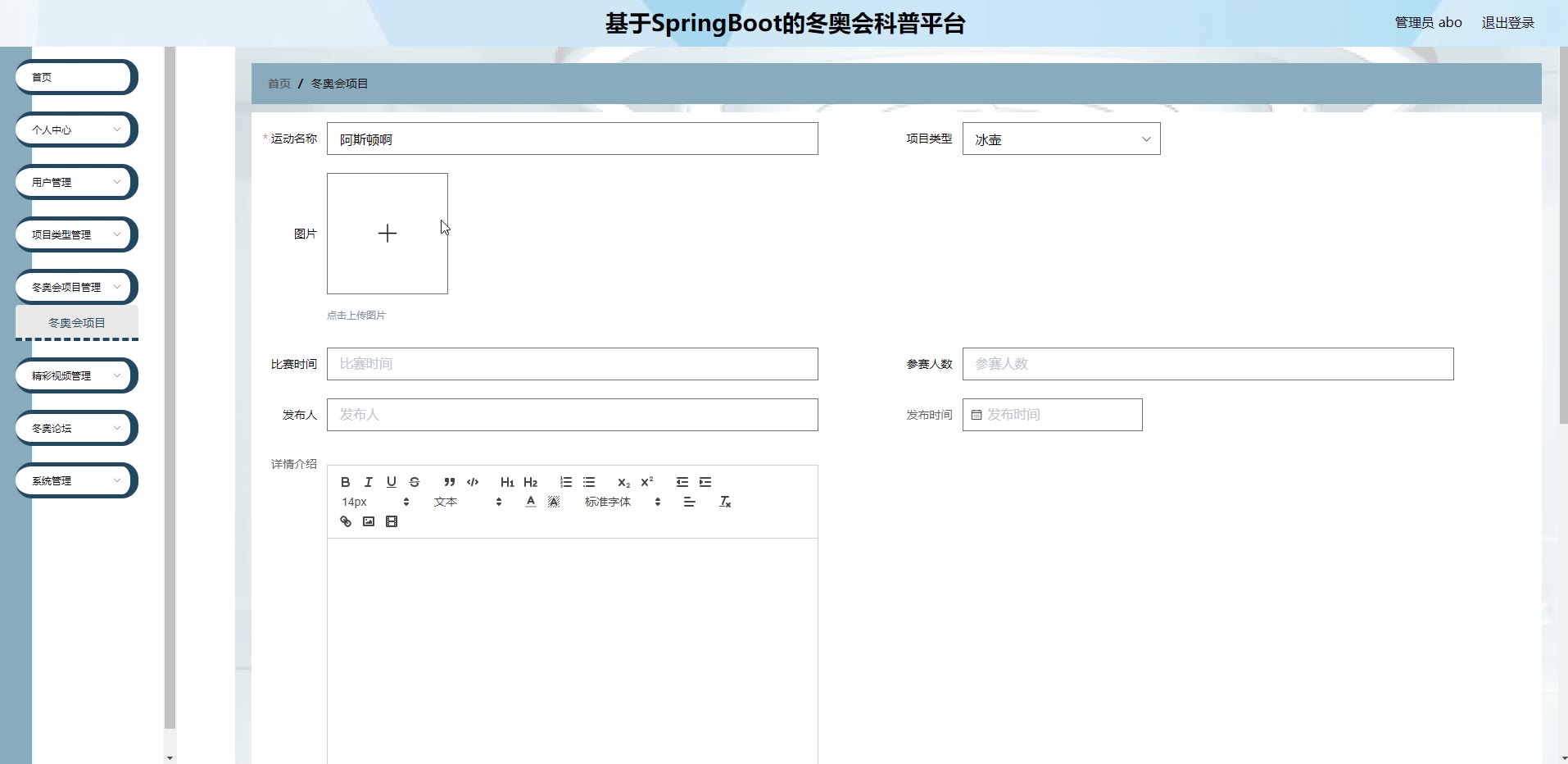The image size is (1568, 764).
Task: Open the 发布时间 date picker field
Action: coord(1052,415)
